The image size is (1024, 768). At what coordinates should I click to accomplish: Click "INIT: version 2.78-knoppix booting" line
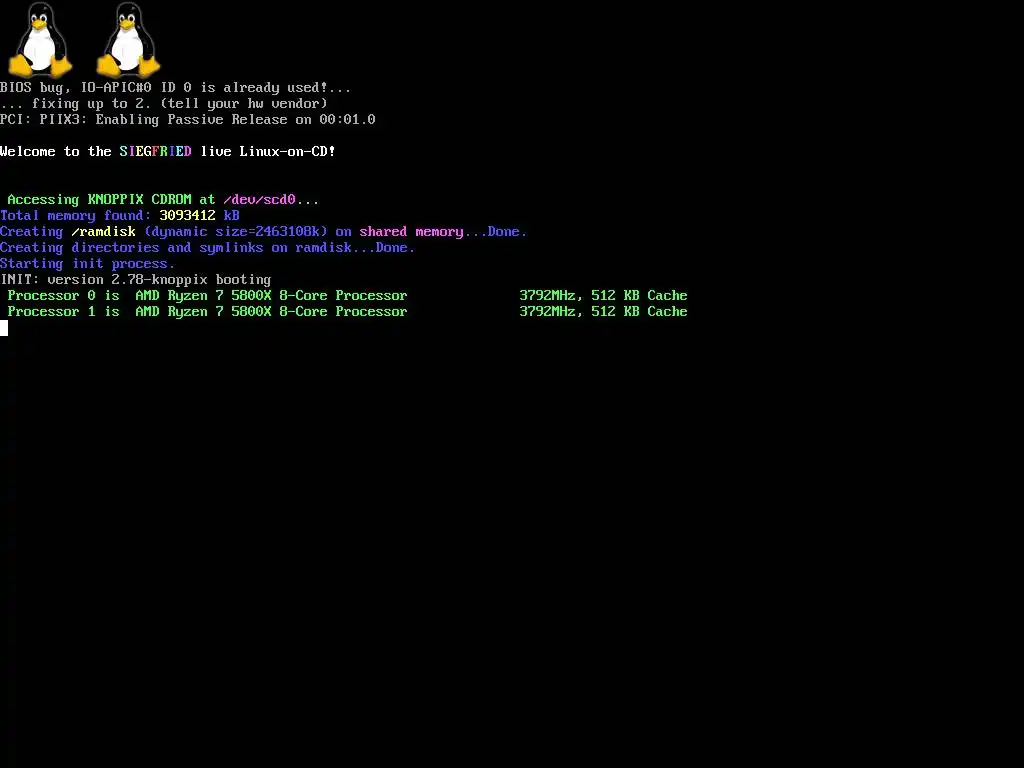(136, 280)
